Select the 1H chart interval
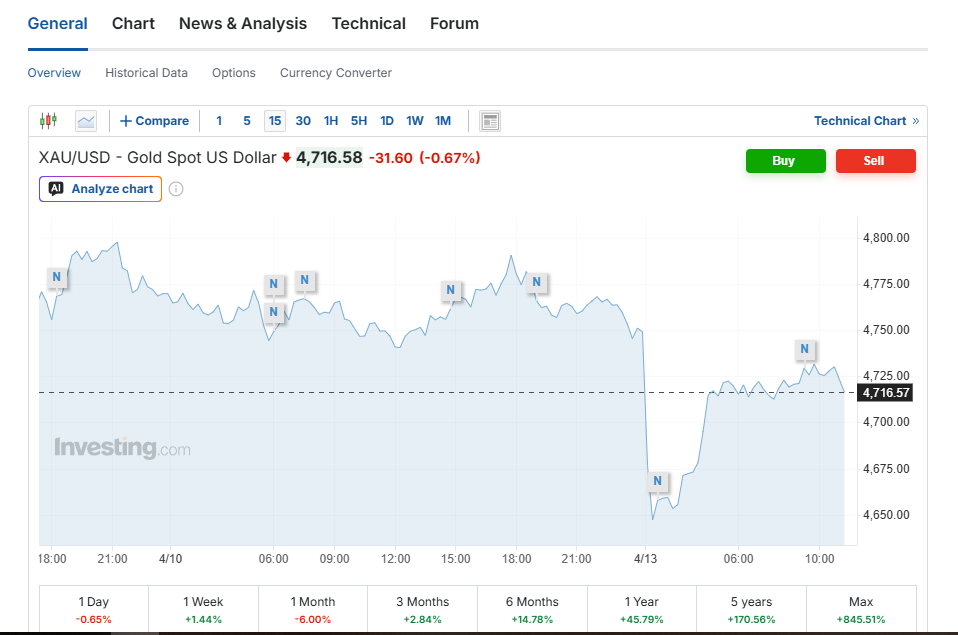958x635 pixels. [x=331, y=121]
